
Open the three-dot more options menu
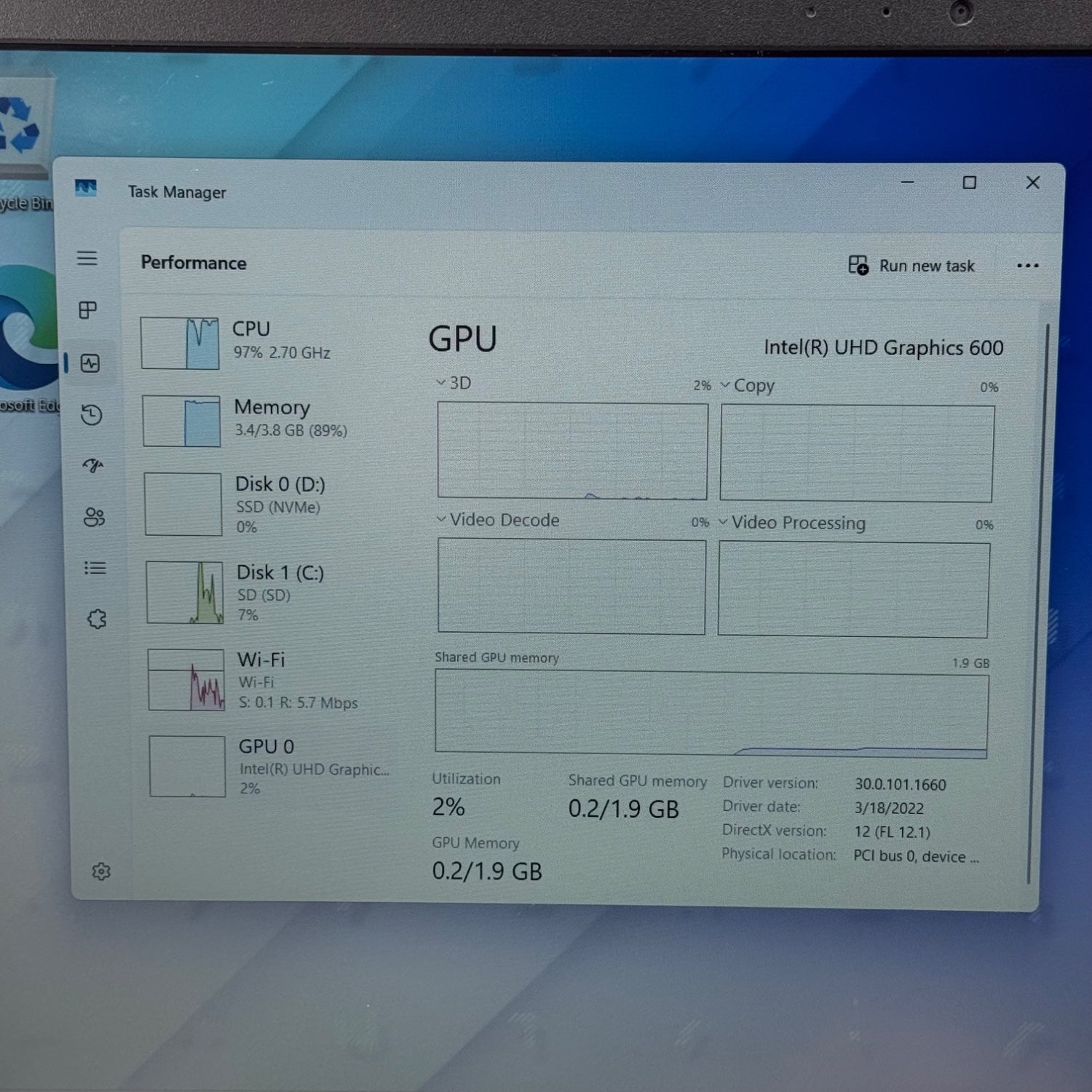[x=1027, y=266]
